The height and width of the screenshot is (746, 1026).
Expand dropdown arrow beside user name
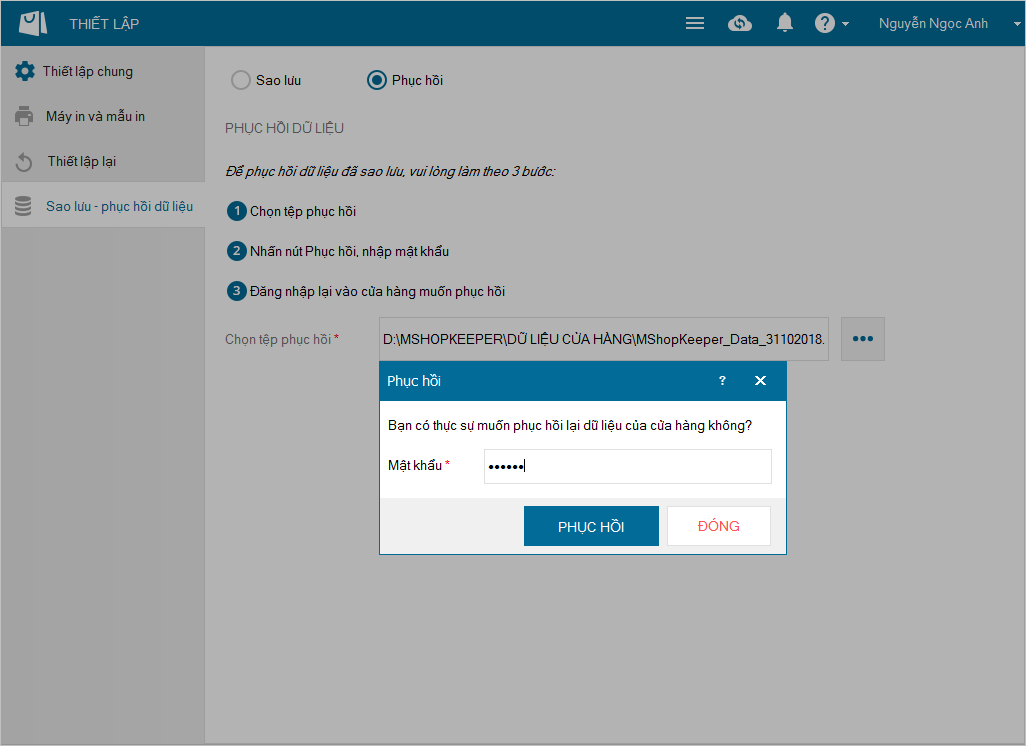(1017, 24)
